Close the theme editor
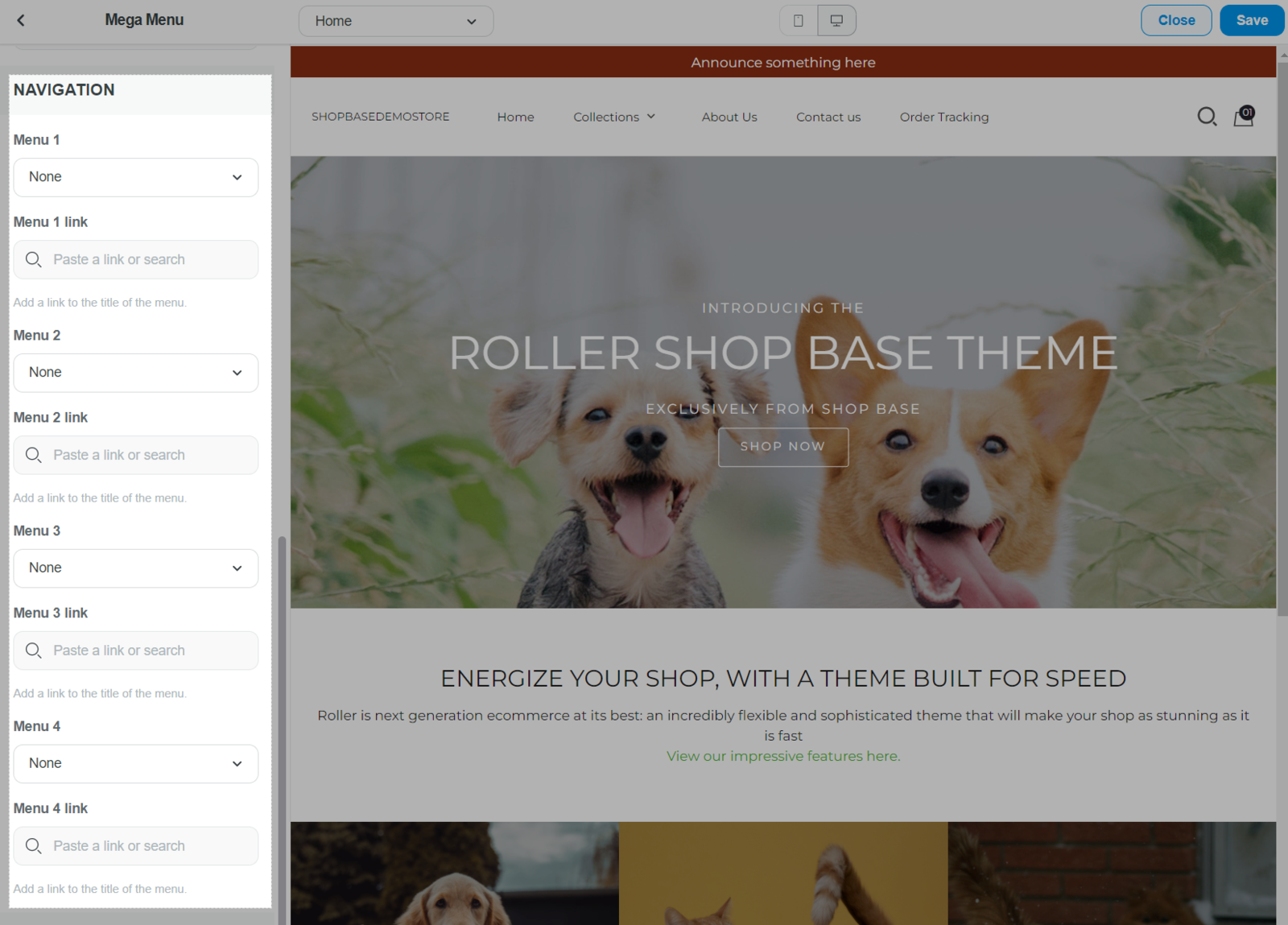The image size is (1288, 925). coord(1176,20)
